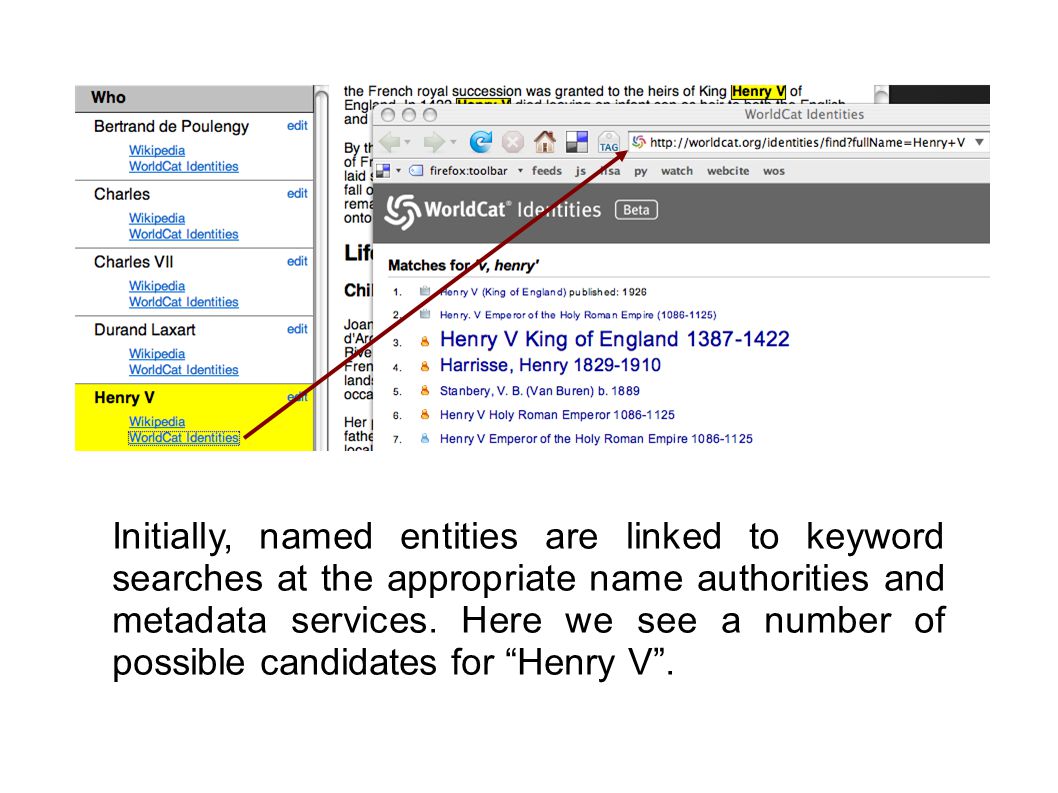Open Henry V King of England 1387-1422

click(614, 339)
